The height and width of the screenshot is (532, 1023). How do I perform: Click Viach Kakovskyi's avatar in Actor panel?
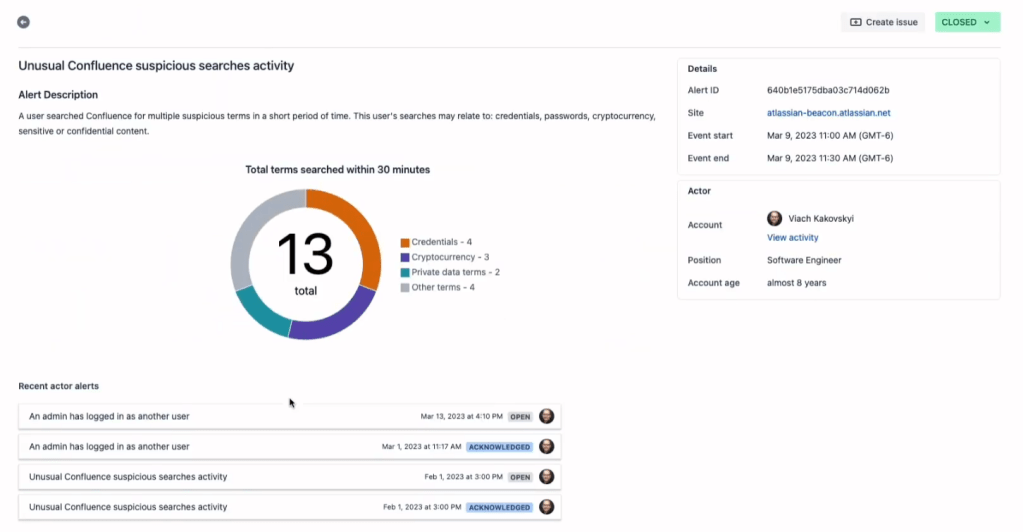coord(774,218)
